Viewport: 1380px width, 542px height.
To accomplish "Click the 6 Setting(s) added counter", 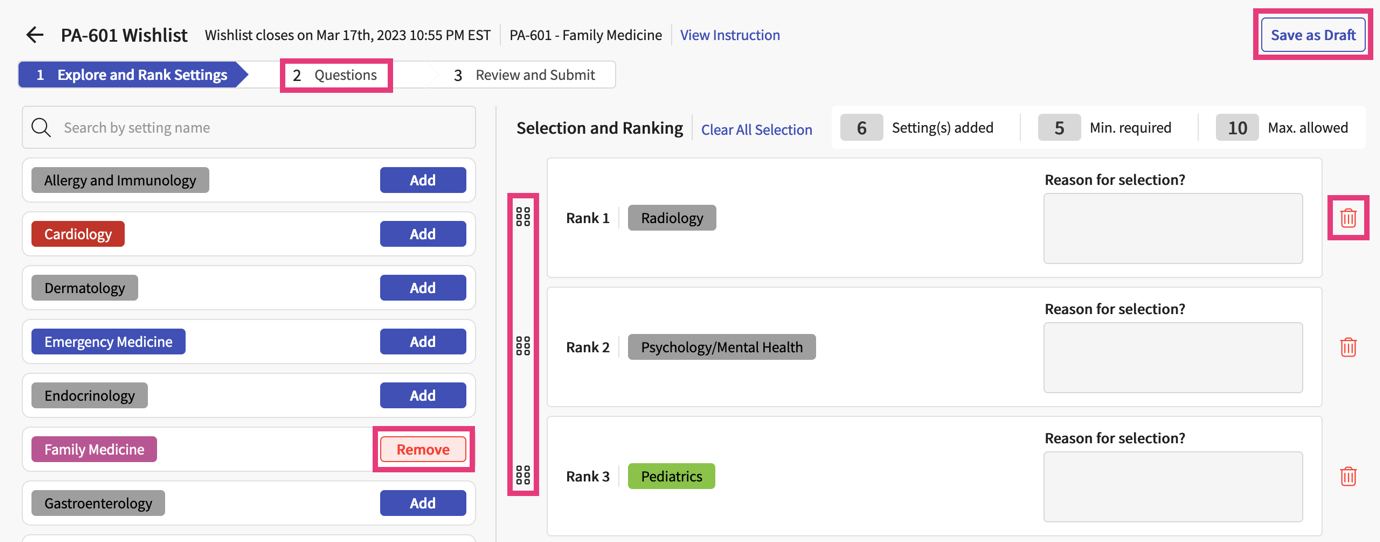I will (917, 128).
